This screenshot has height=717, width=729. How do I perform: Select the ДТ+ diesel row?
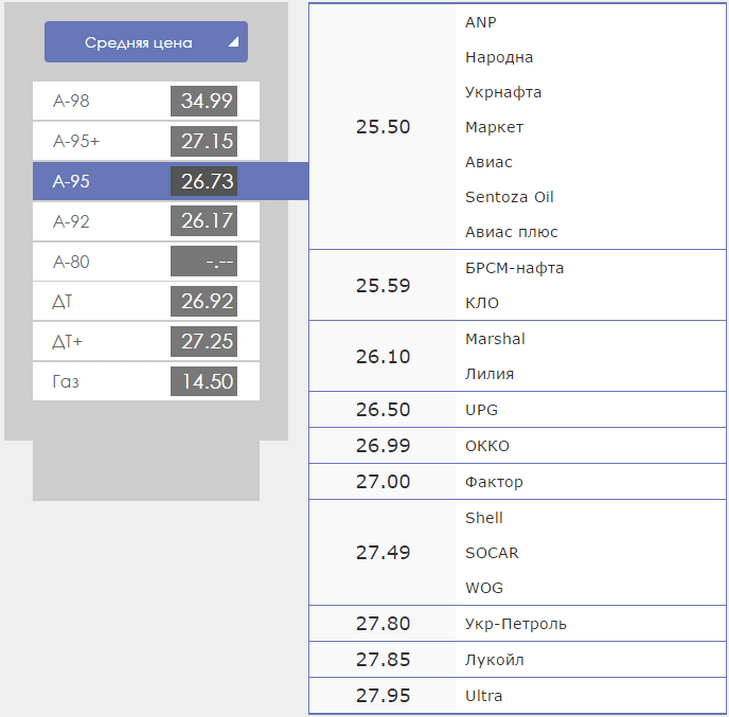click(x=146, y=341)
